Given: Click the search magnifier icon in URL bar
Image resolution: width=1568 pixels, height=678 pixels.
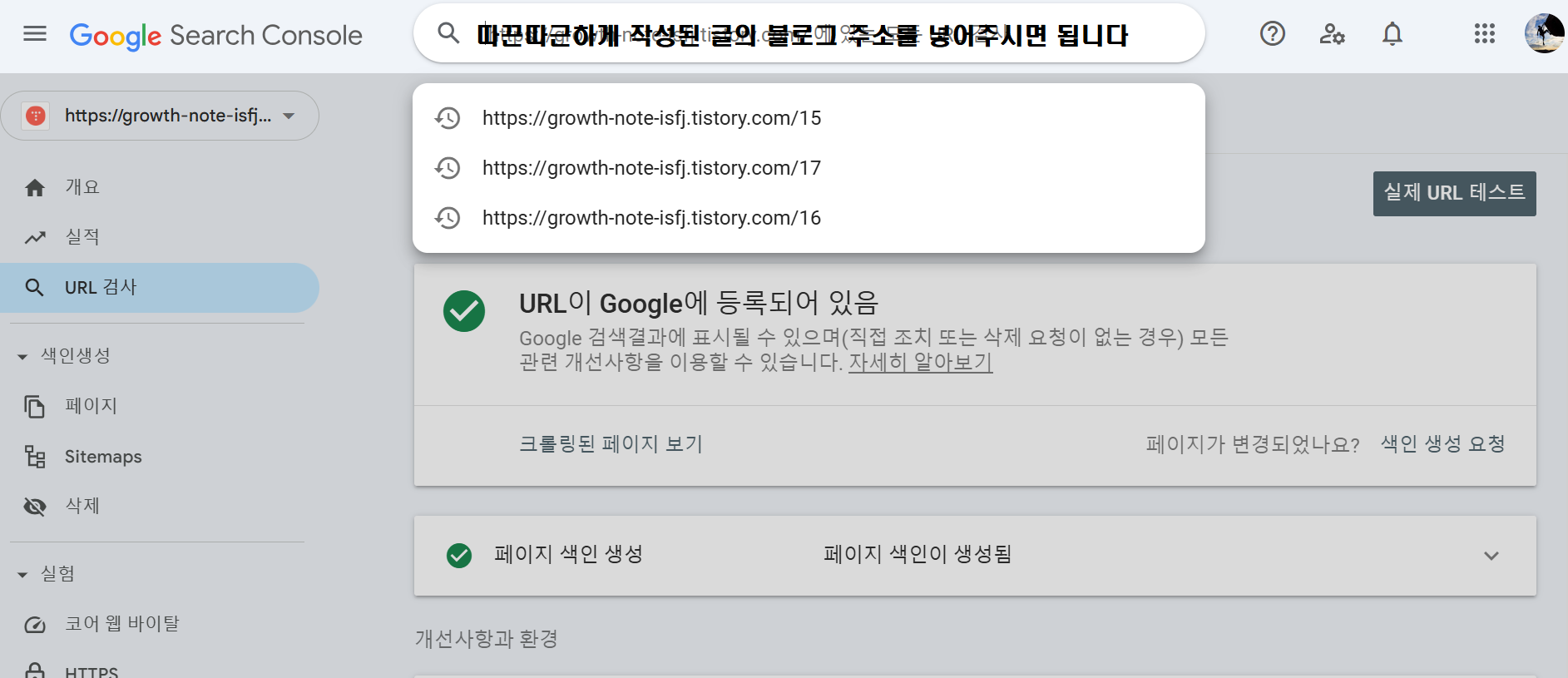Looking at the screenshot, I should click(x=448, y=33).
